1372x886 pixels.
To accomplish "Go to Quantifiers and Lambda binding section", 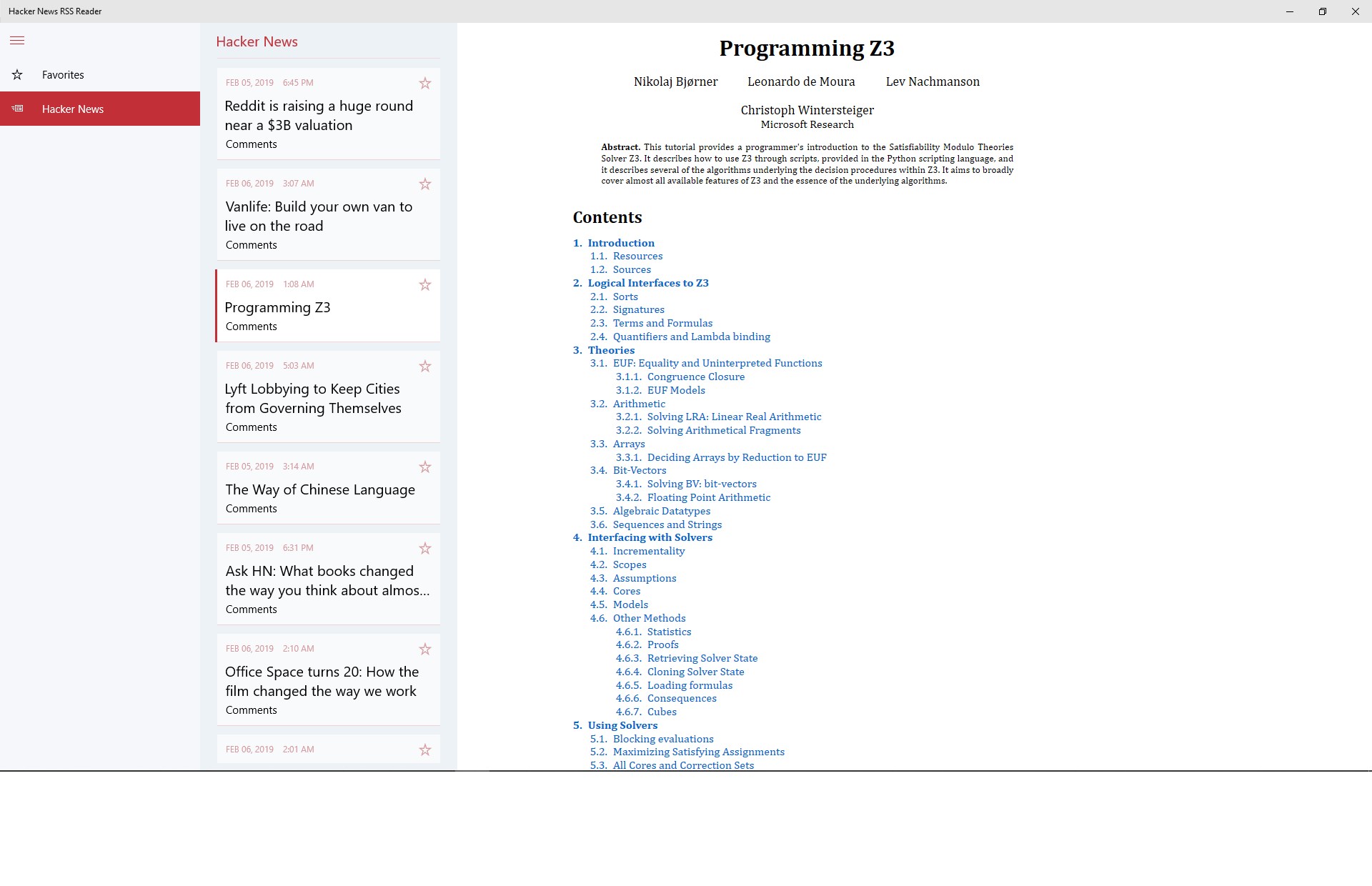I will (691, 337).
